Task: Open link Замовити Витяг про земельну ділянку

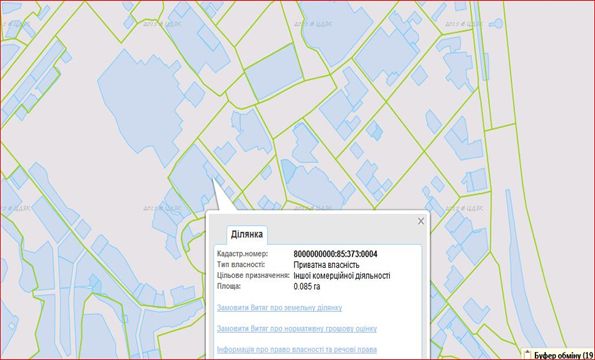Action: pyautogui.click(x=279, y=308)
